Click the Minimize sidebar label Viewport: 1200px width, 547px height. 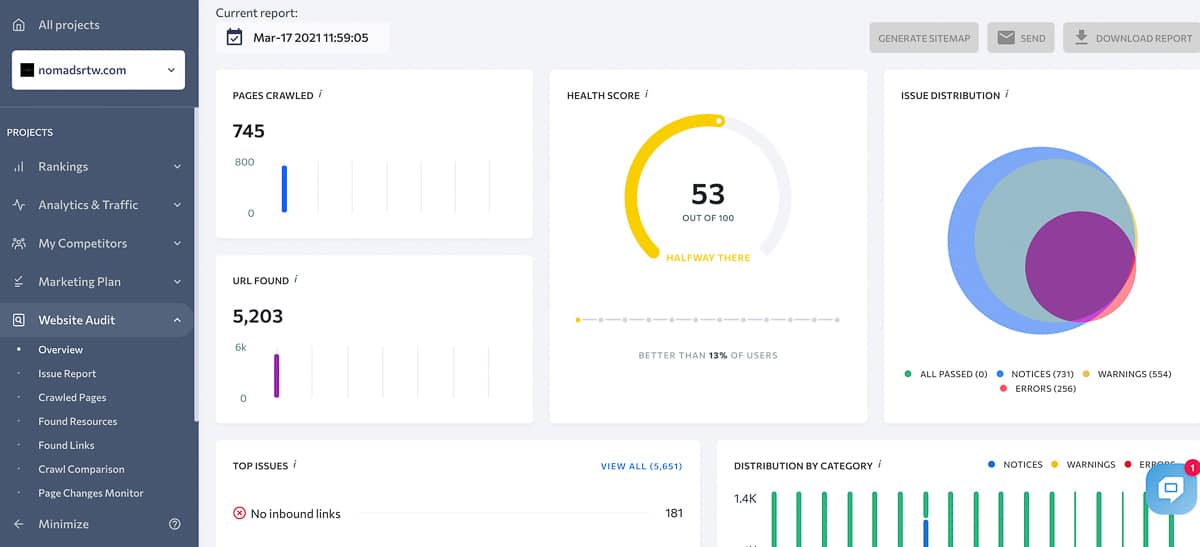63,524
